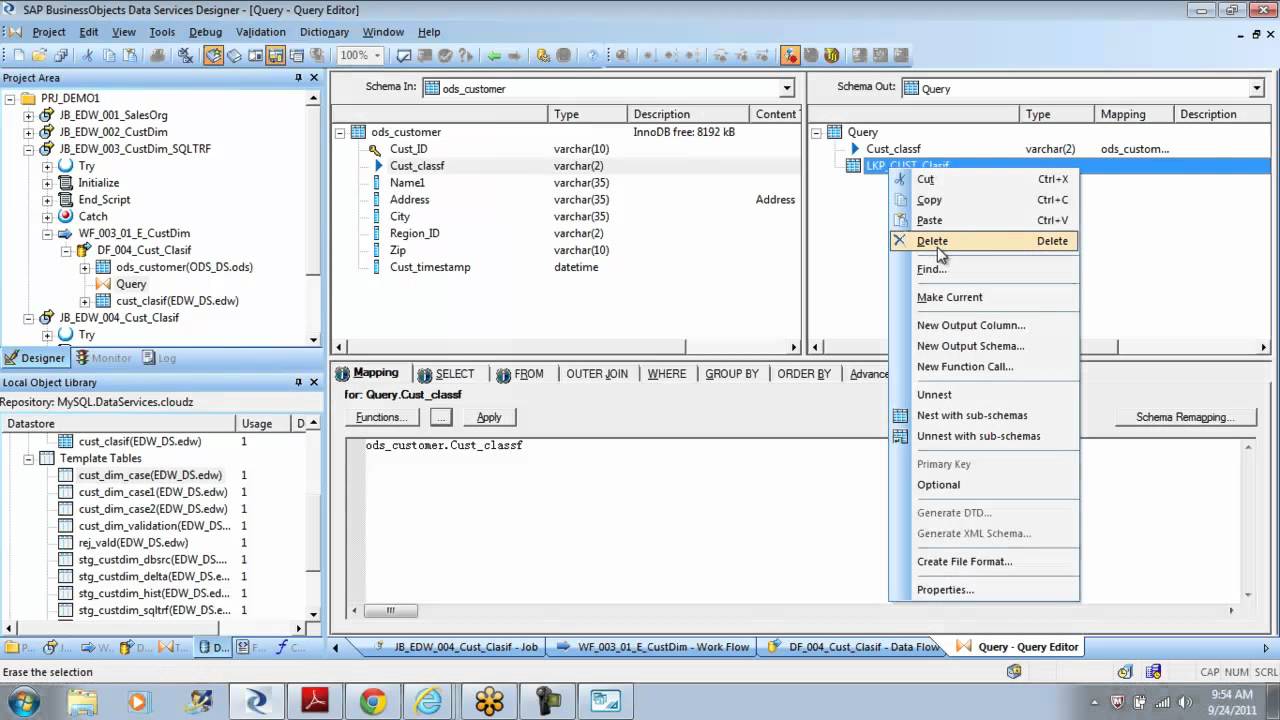Click the Cut scissors toolbar icon
This screenshot has height=720, width=1280.
coord(88,56)
